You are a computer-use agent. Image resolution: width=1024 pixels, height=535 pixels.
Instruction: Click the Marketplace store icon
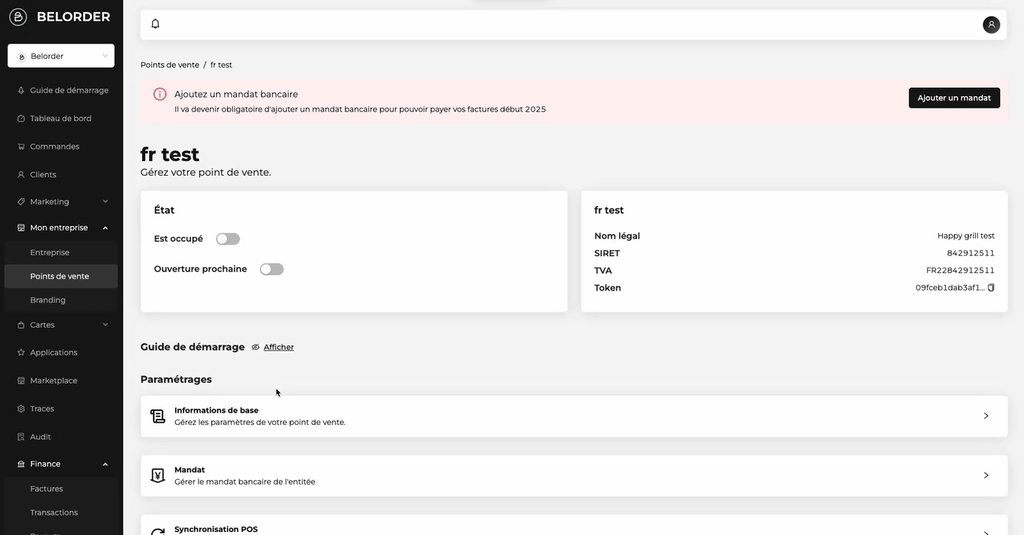tap(21, 381)
